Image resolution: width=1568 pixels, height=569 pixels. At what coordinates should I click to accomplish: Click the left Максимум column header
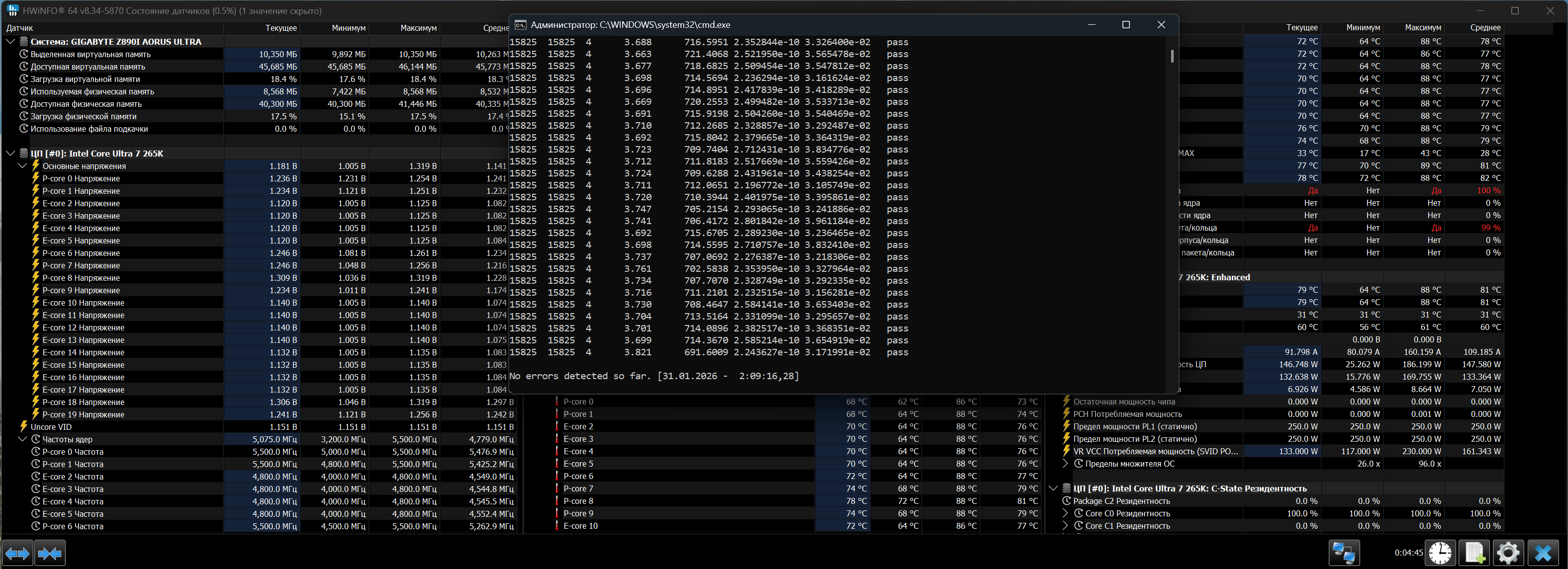[418, 28]
